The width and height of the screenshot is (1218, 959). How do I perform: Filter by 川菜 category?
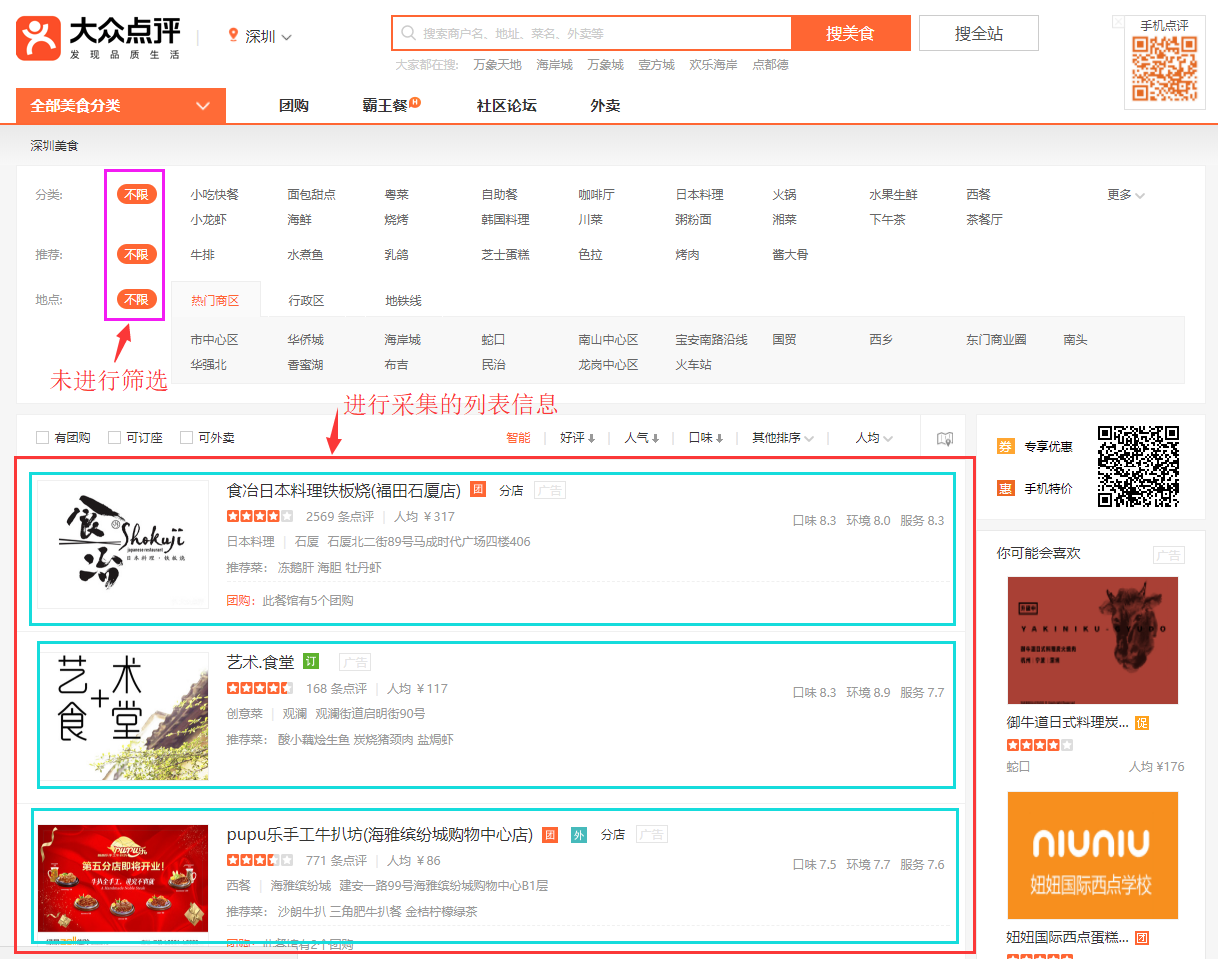(591, 220)
